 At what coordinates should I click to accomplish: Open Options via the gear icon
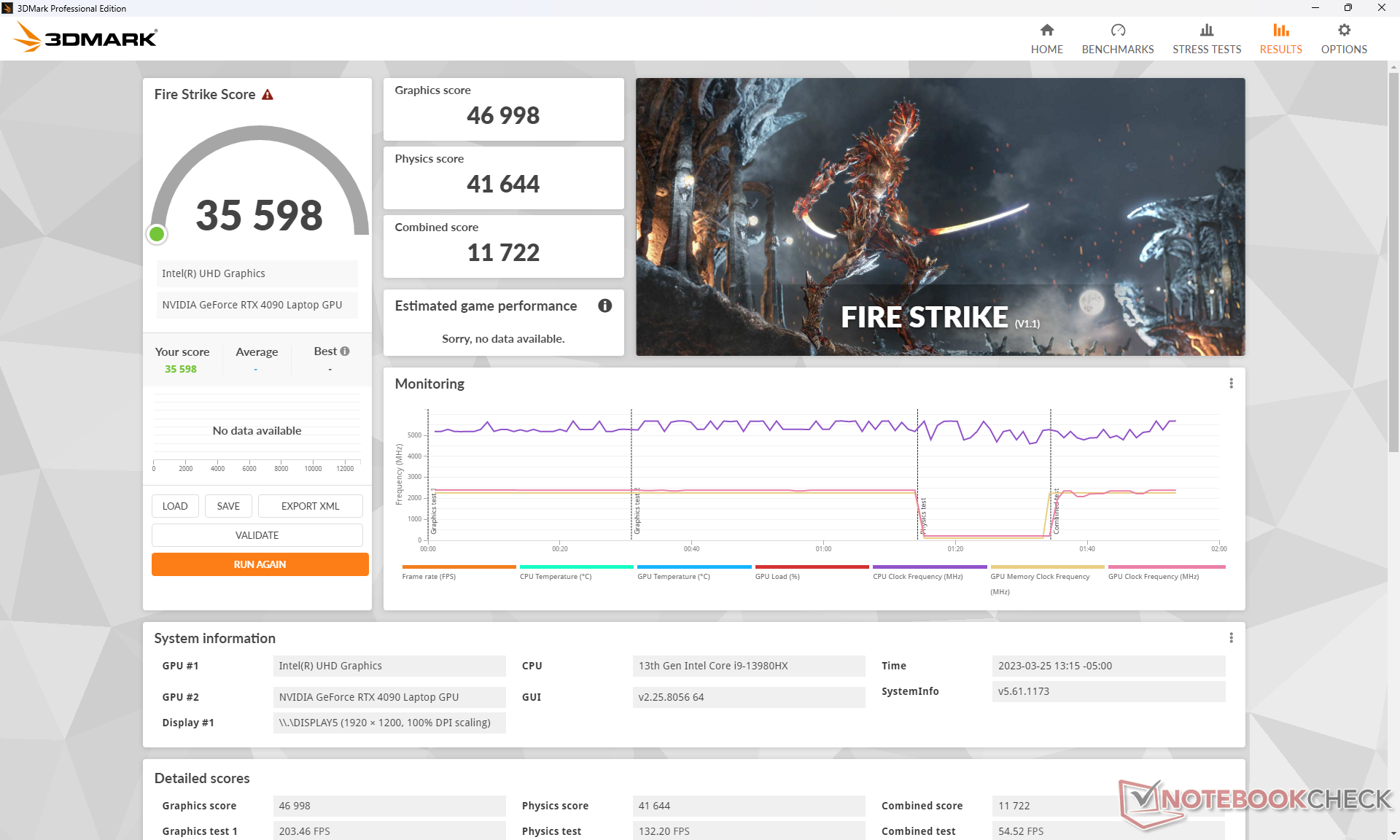(x=1343, y=30)
